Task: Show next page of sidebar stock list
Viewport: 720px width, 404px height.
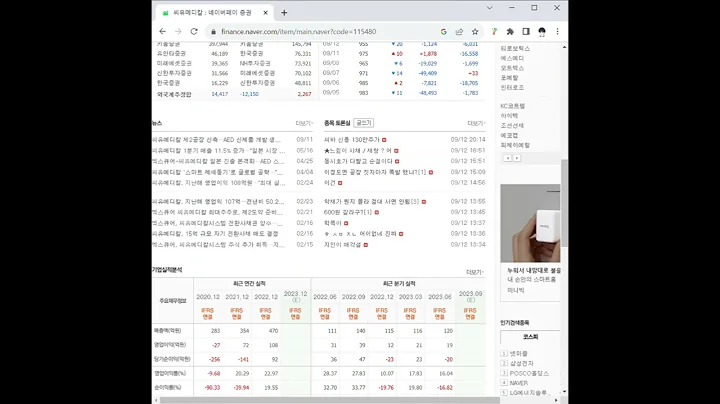Action: click(x=517, y=158)
